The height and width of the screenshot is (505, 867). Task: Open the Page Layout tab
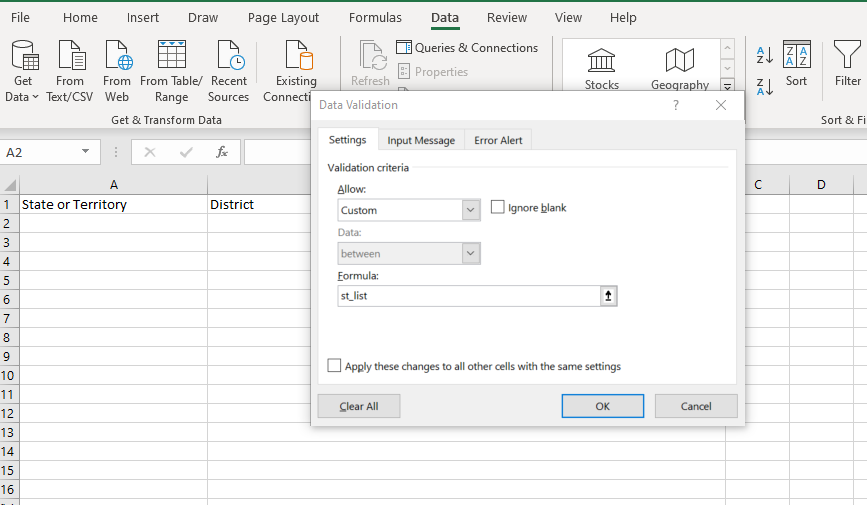(283, 18)
